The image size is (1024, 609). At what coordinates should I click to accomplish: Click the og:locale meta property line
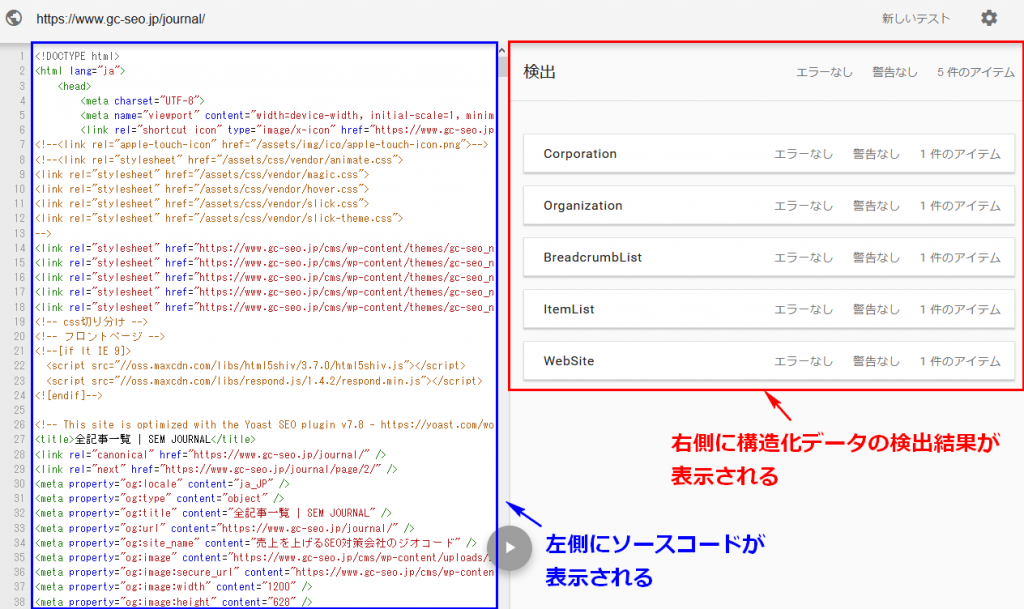click(x=162, y=484)
